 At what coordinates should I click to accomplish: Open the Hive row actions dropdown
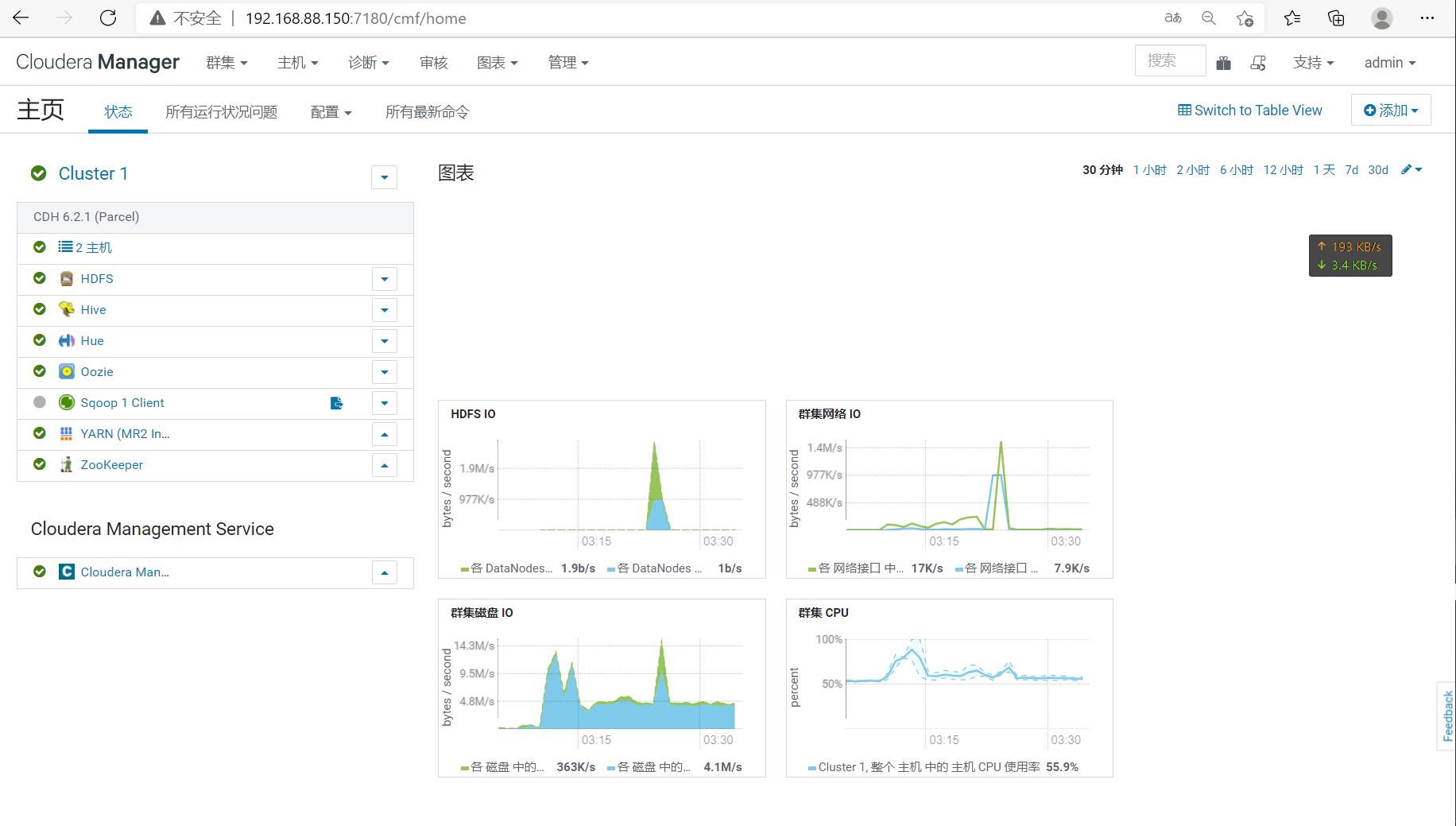pos(384,310)
